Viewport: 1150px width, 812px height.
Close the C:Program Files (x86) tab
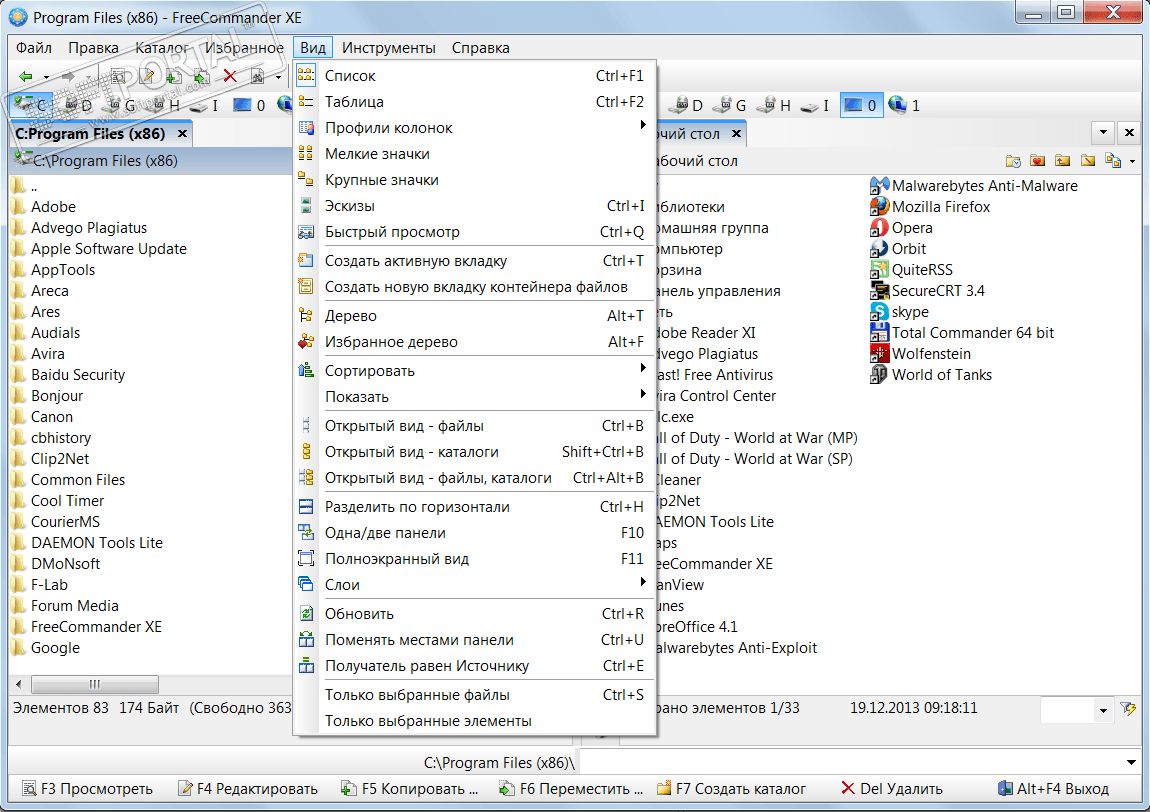click(182, 133)
